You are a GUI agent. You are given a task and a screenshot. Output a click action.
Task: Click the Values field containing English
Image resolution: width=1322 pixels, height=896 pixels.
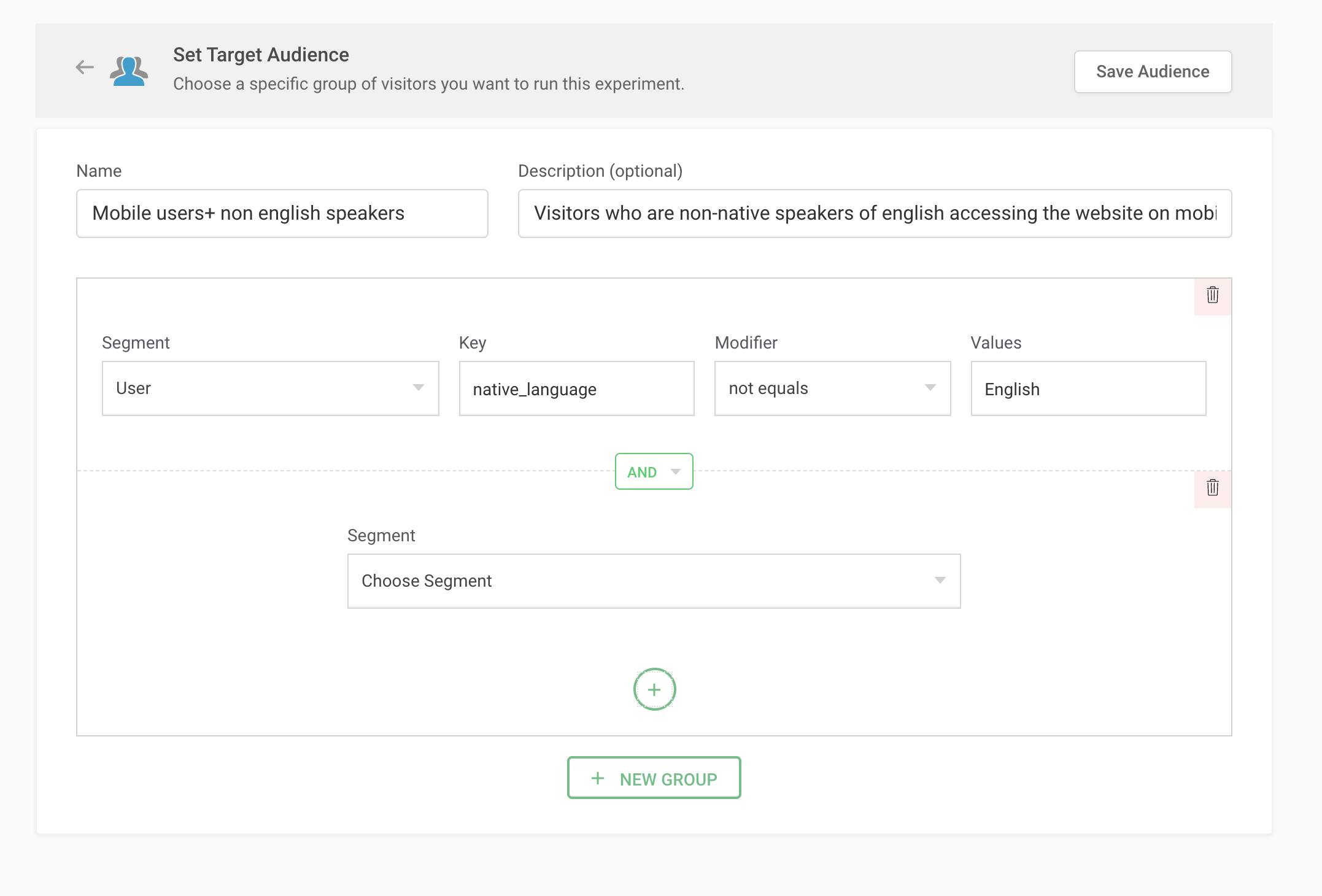click(x=1088, y=389)
